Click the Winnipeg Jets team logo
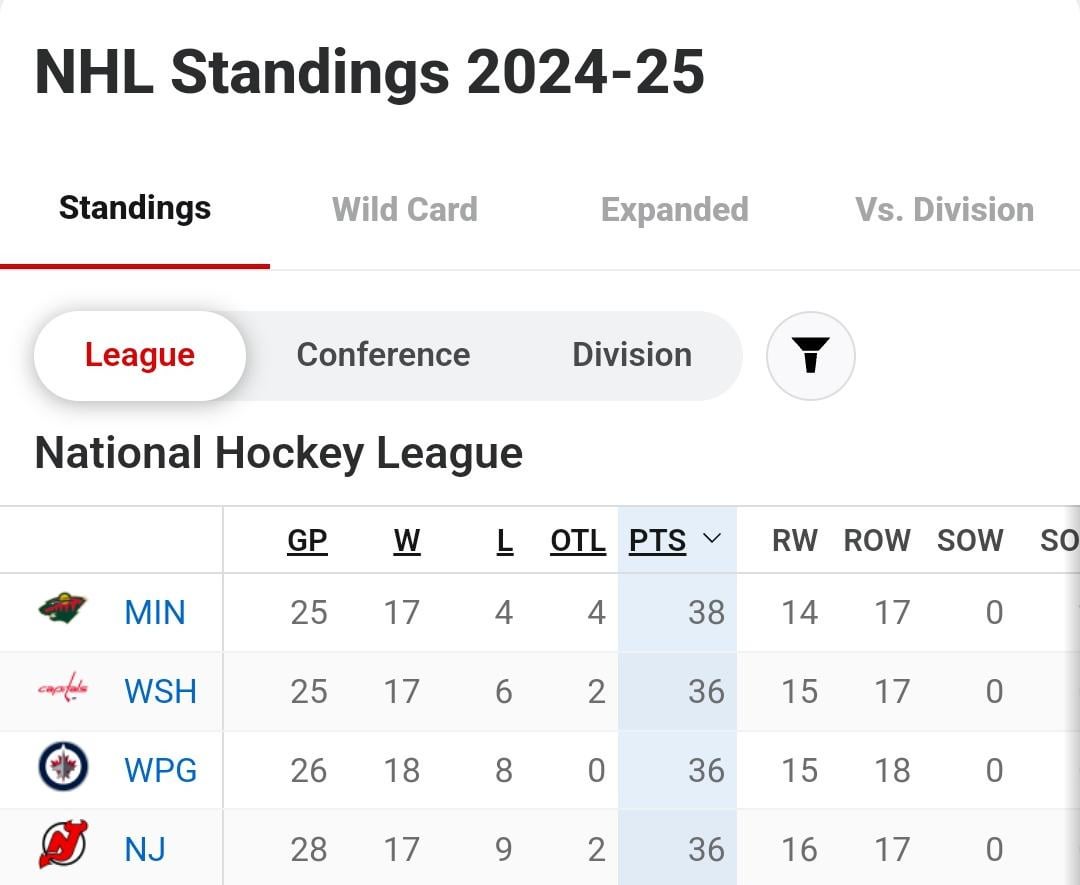Screen dimensions: 1080x885 pos(63,769)
